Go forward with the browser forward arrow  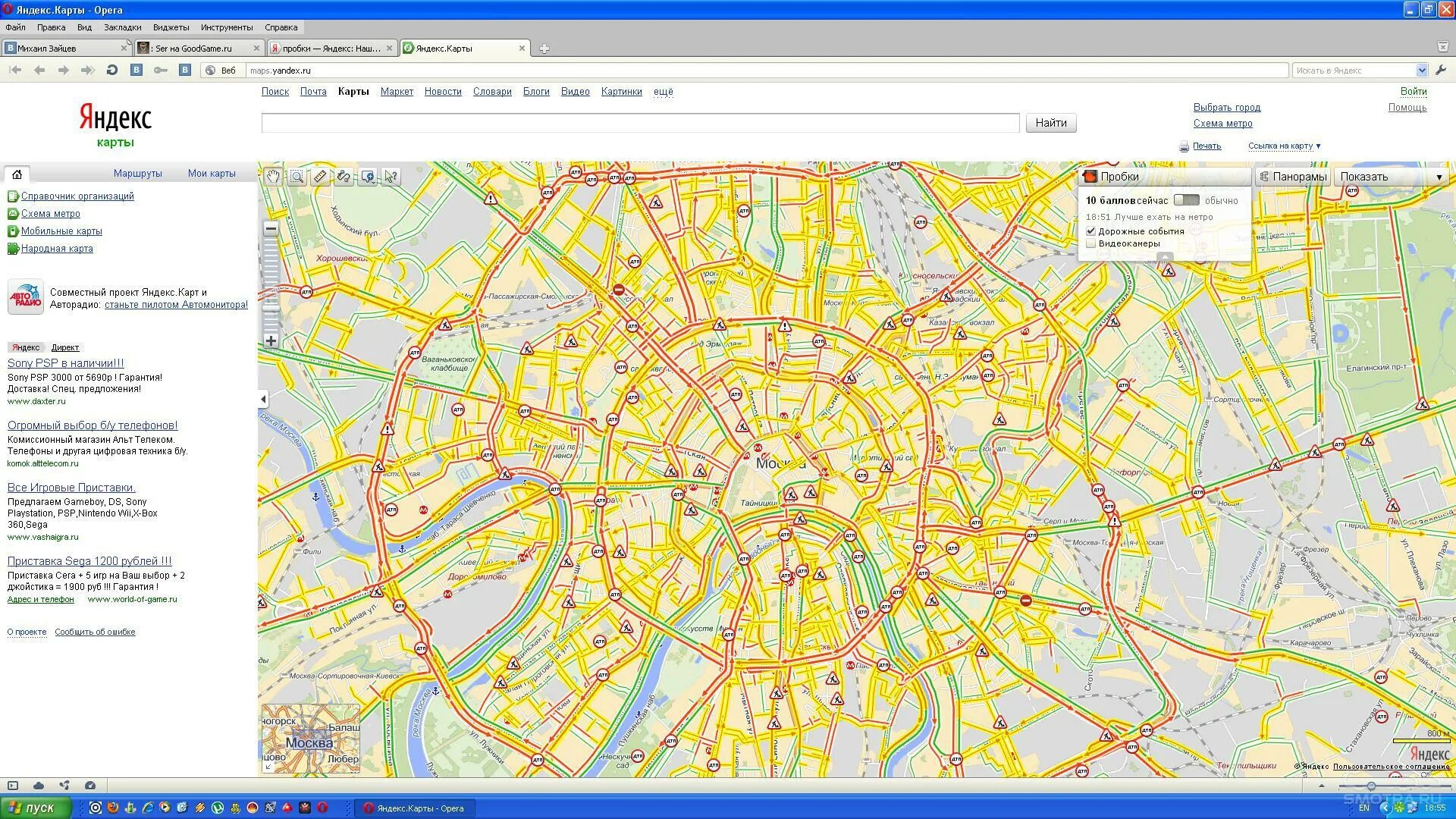(64, 70)
